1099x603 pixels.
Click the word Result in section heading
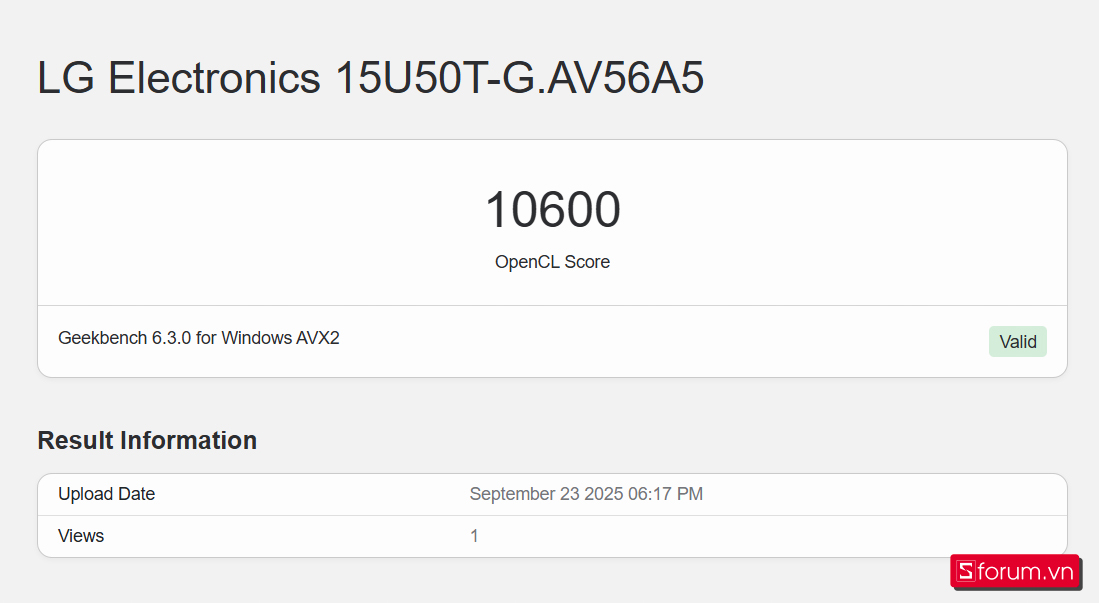click(75, 440)
